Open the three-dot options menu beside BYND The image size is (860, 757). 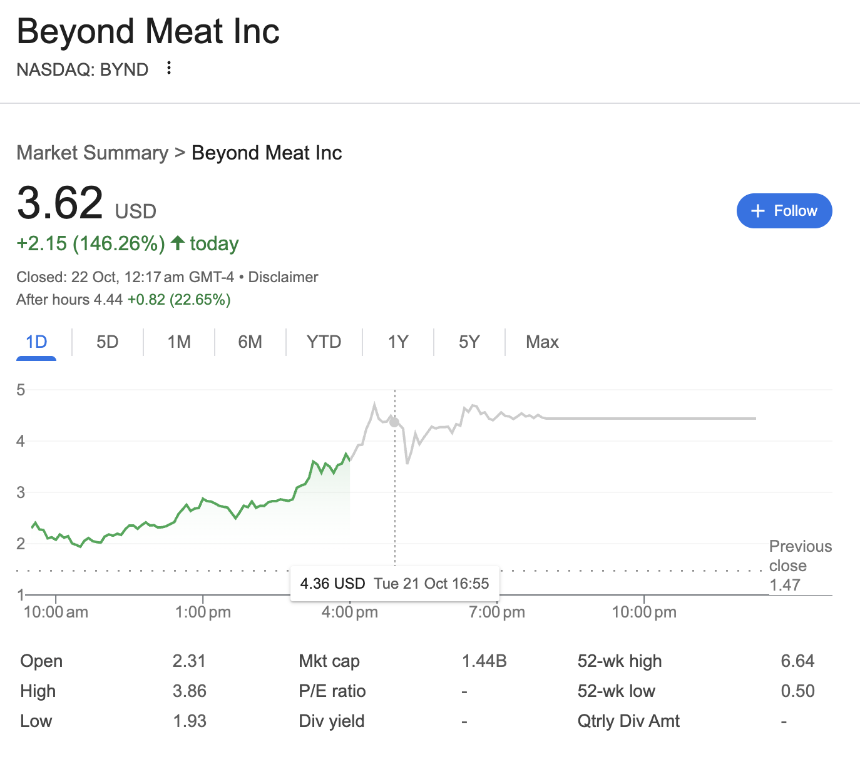coord(169,68)
